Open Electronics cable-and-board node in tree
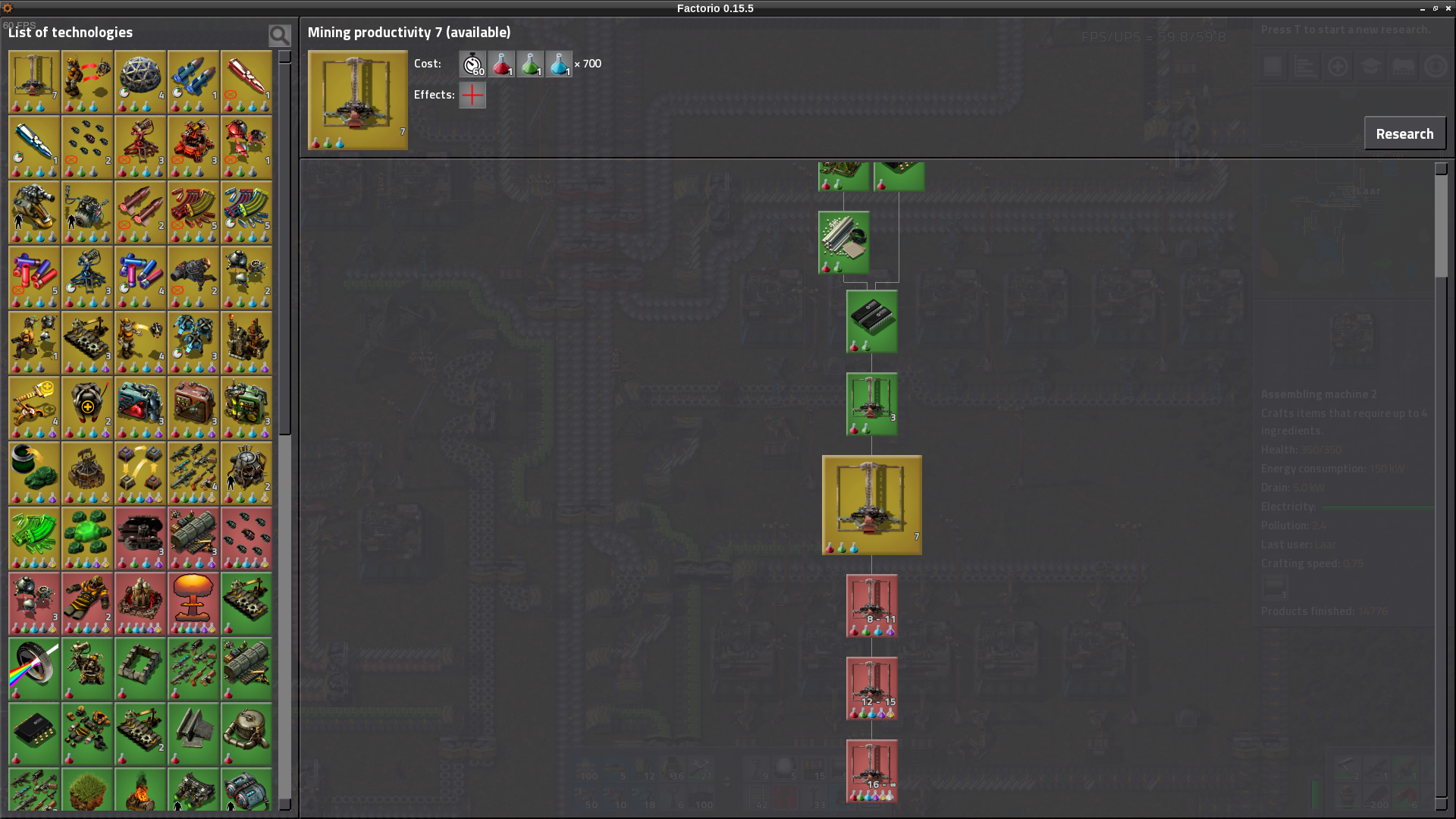This screenshot has width=1456, height=819. (x=844, y=243)
